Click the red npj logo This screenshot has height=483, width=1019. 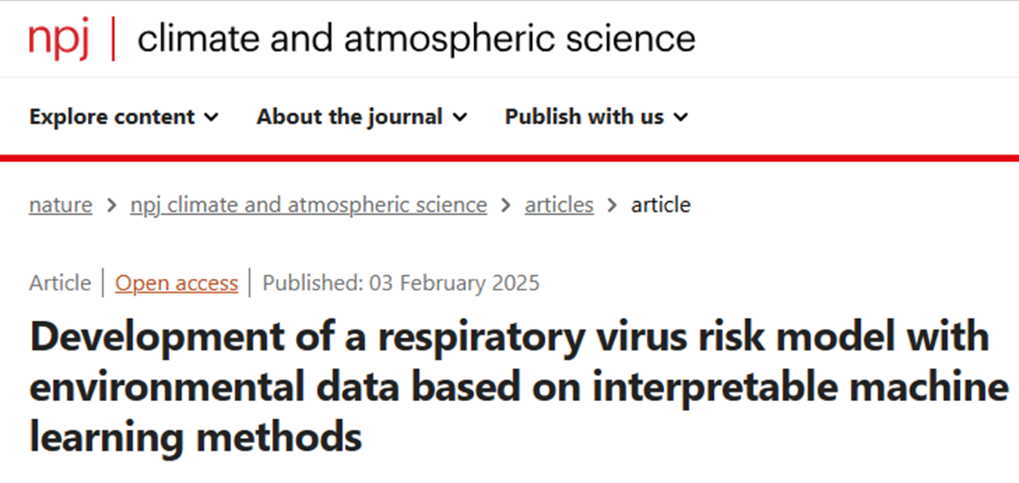(x=59, y=39)
